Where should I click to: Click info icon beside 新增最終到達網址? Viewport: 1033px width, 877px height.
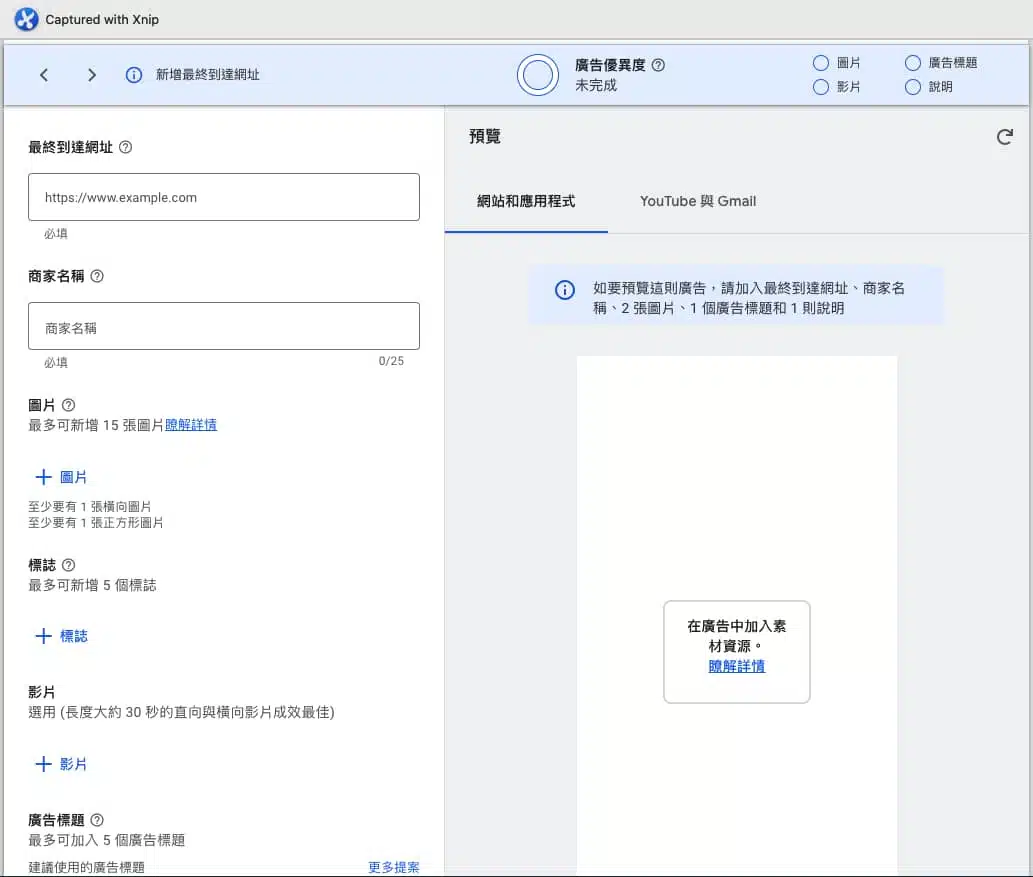pyautogui.click(x=134, y=75)
